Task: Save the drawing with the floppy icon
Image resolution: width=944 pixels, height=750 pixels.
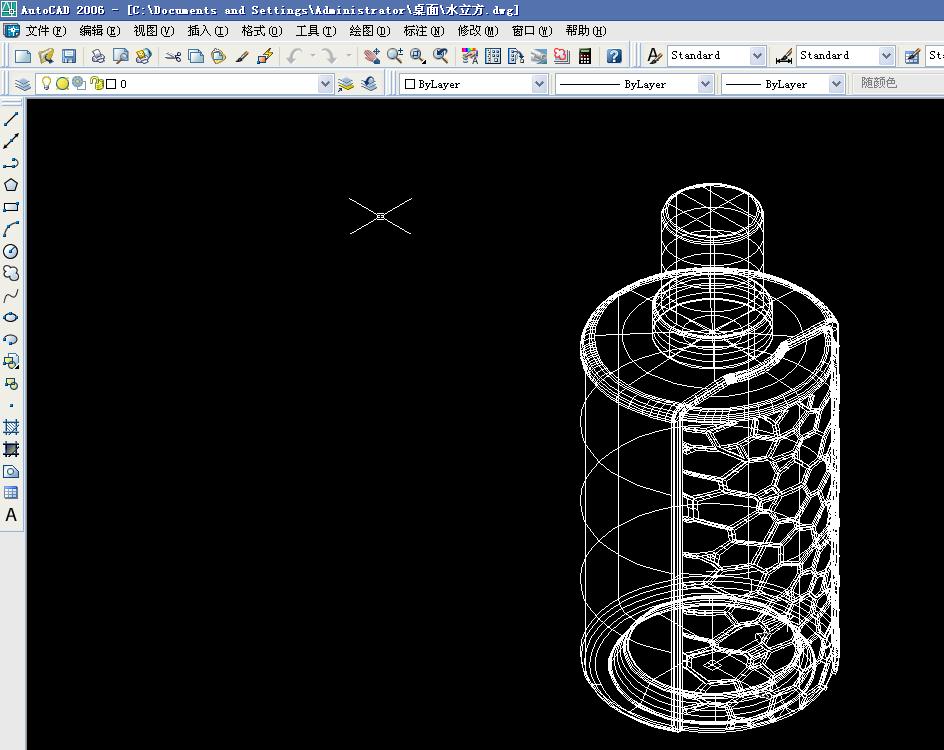Action: click(x=69, y=56)
